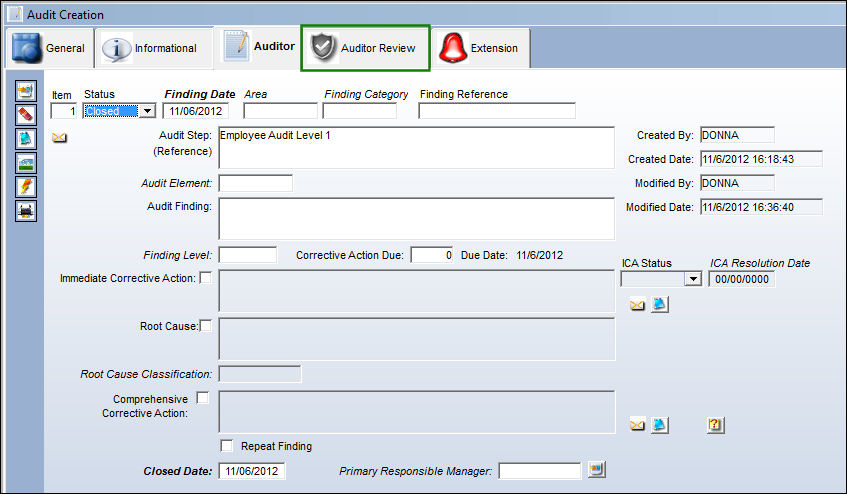Click the Finding Level field
The width and height of the screenshot is (847, 494).
coord(247,255)
